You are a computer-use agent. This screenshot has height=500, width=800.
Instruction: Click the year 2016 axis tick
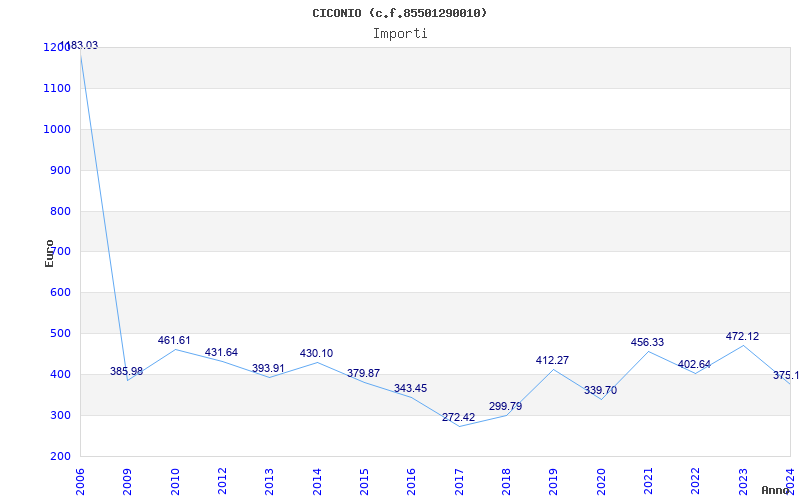point(412,482)
